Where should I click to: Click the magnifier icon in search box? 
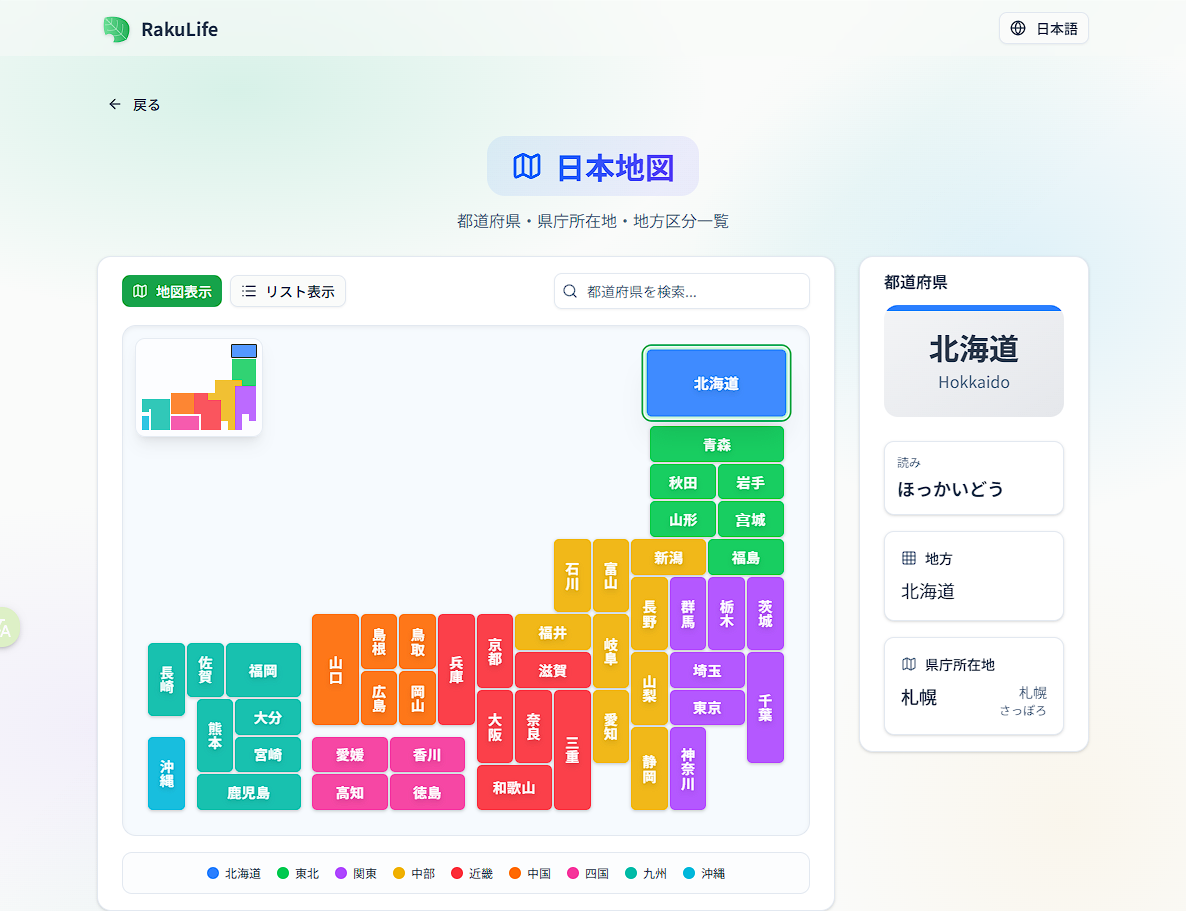tap(570, 291)
